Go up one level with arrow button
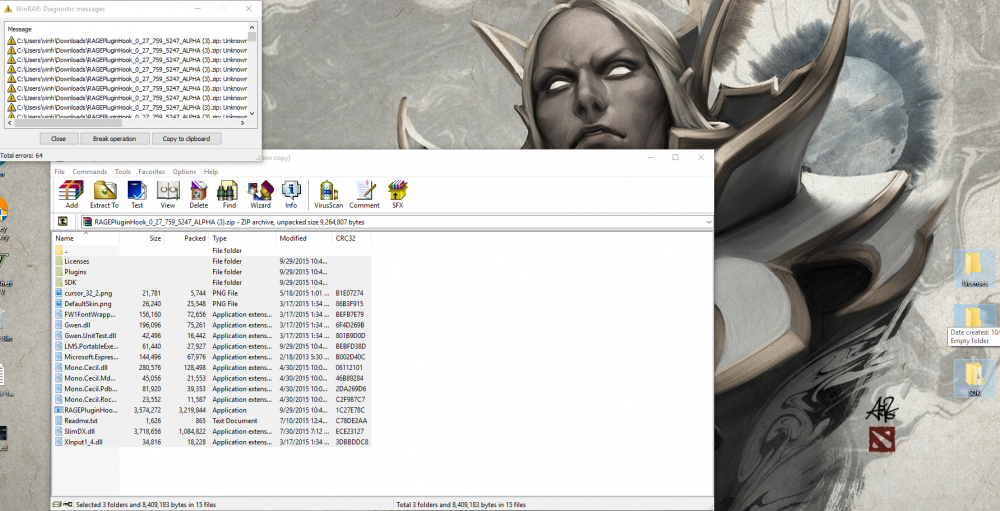Screen dimensions: 1000x511 click(x=62, y=221)
